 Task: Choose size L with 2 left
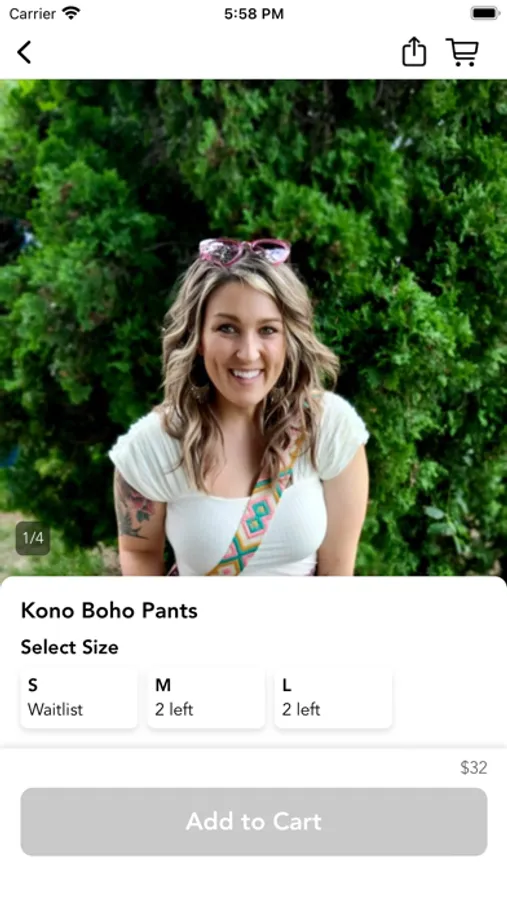coord(333,697)
